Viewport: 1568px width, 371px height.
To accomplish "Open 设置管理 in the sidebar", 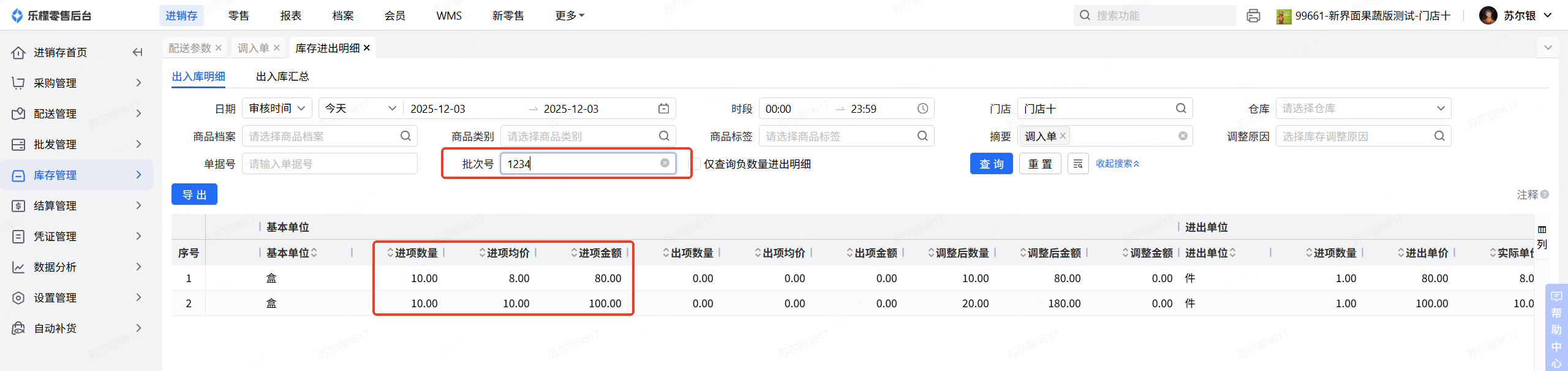I will [77, 297].
